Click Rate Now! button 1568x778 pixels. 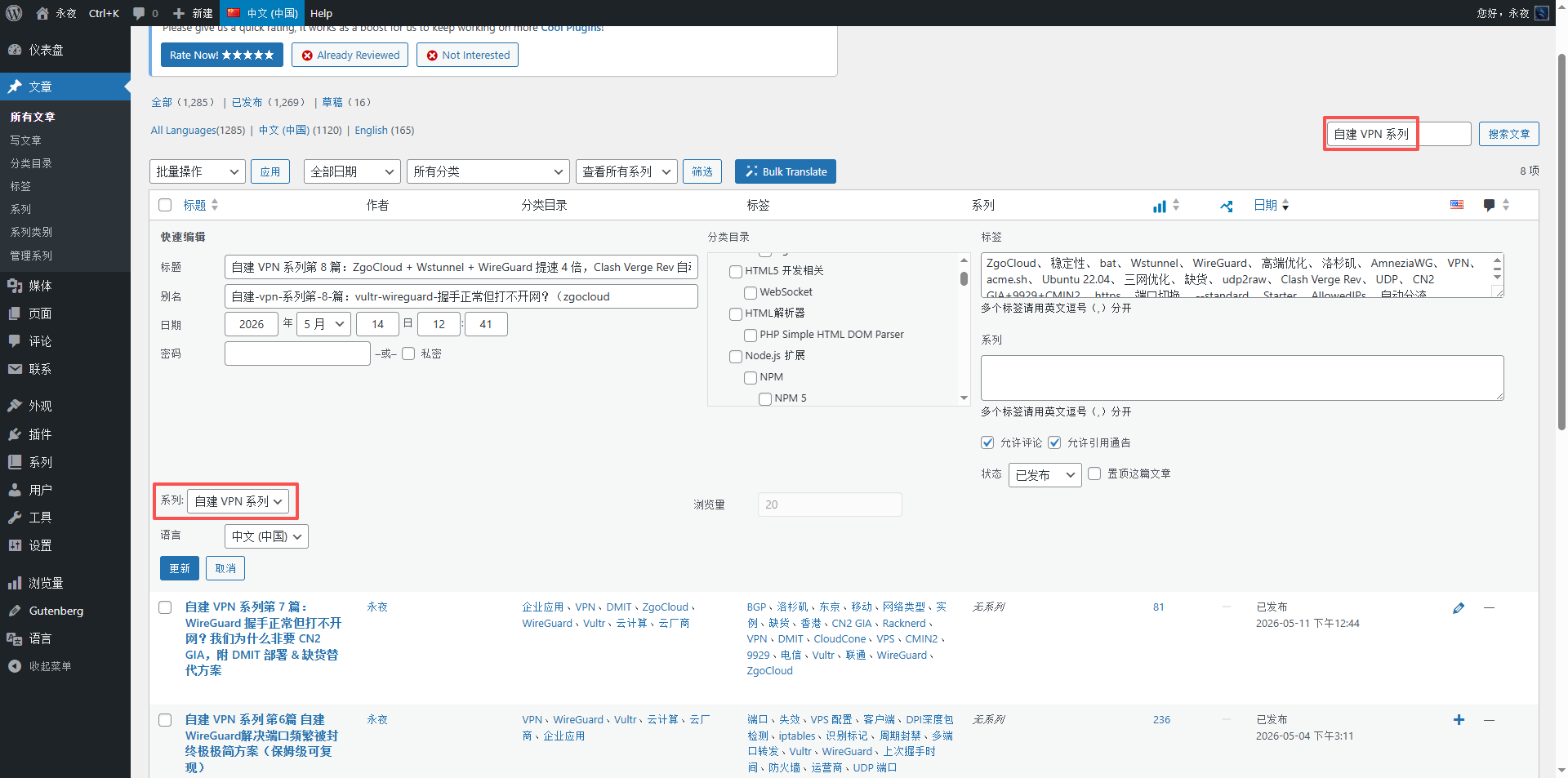coord(222,55)
